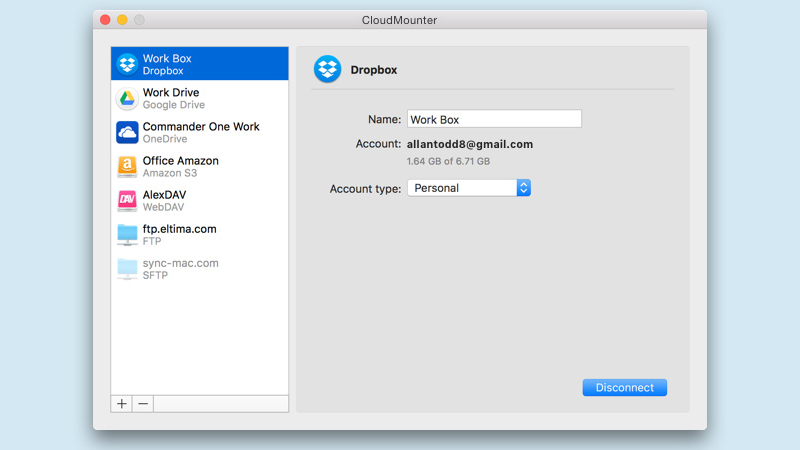Screen dimensions: 800x450
Task: Click the Account type dropdown blue arrows
Action: coord(523,188)
